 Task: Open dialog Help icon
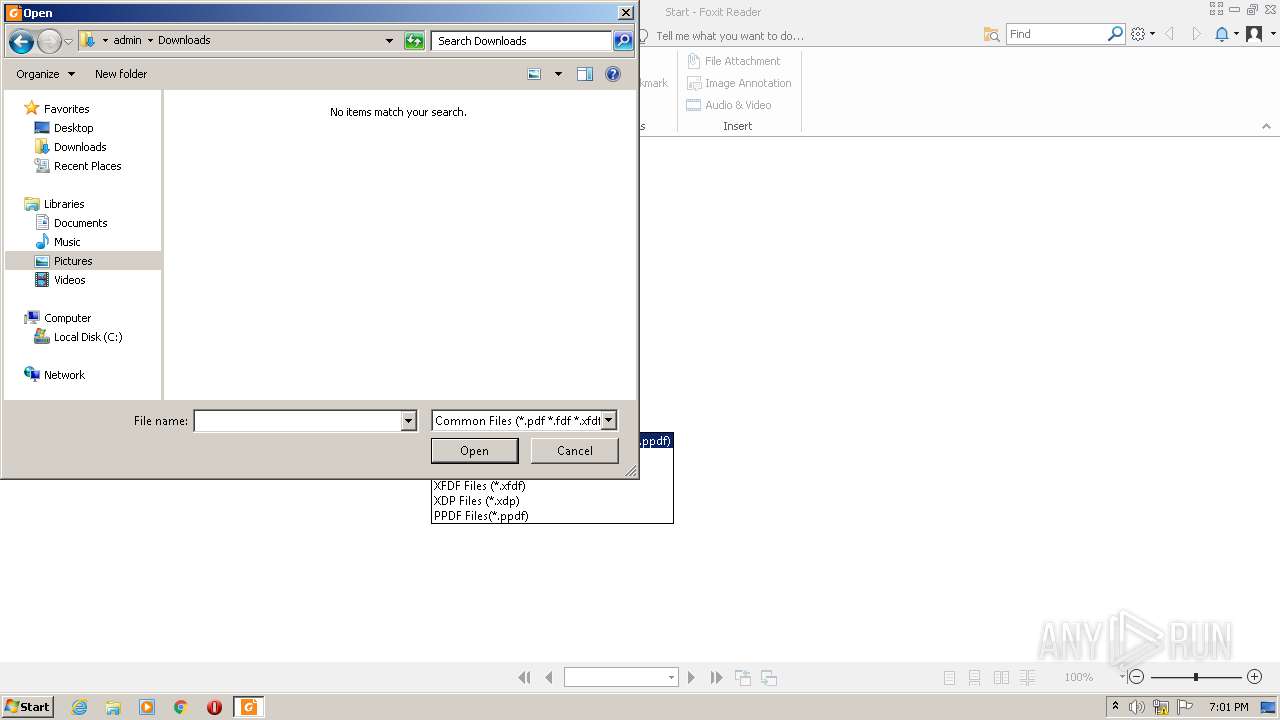click(x=613, y=74)
